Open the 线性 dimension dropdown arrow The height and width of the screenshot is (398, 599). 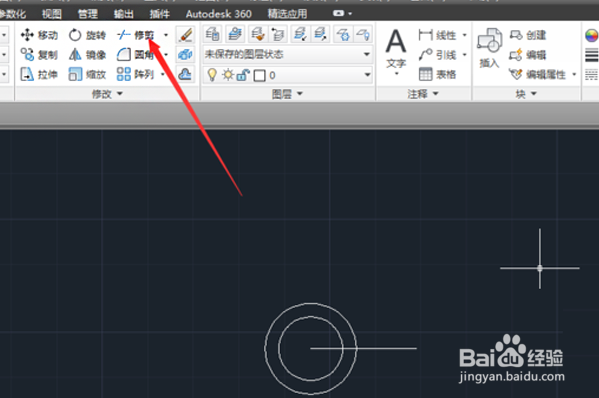(465, 35)
